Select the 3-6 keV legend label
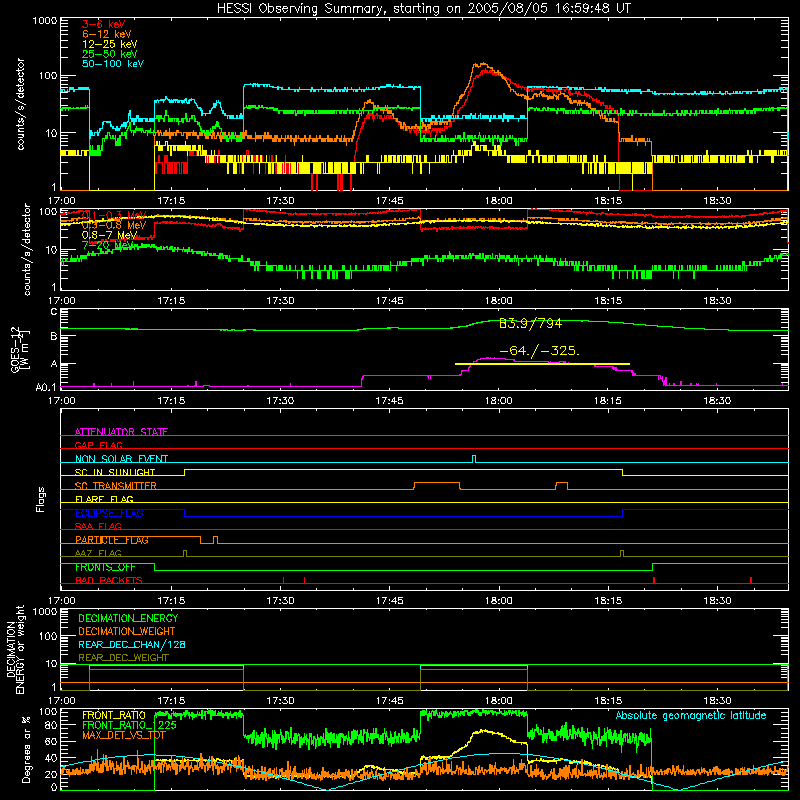Image resolution: width=800 pixels, height=800 pixels. (104, 24)
